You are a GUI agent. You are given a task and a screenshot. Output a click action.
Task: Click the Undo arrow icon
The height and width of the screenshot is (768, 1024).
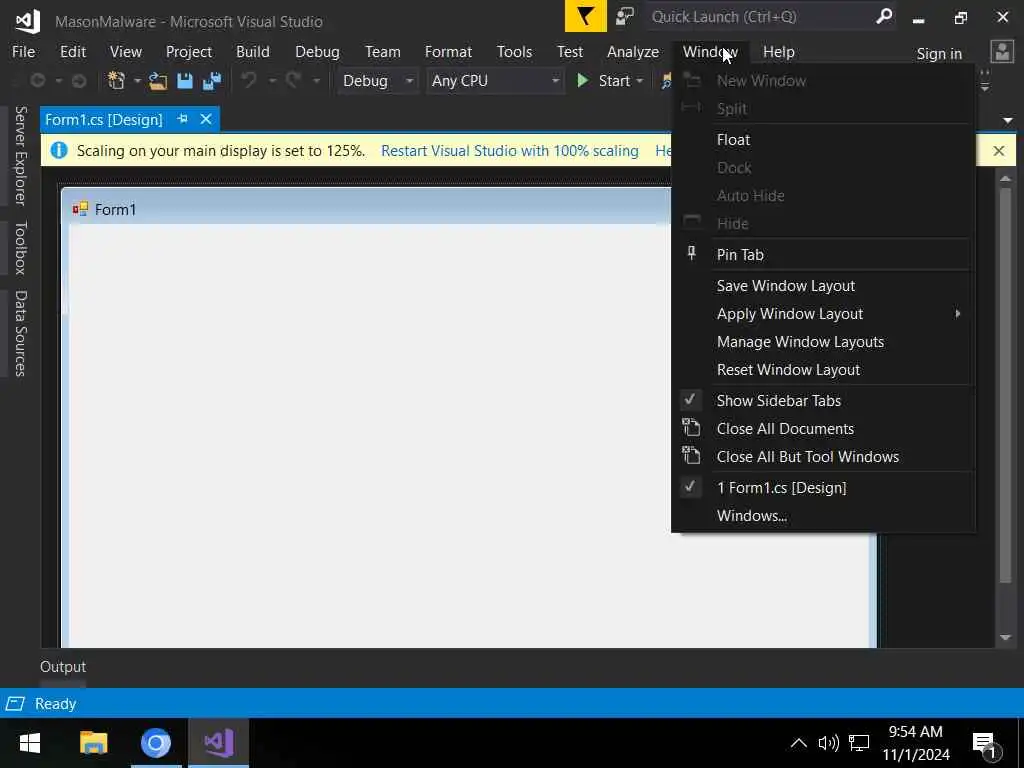point(249,80)
